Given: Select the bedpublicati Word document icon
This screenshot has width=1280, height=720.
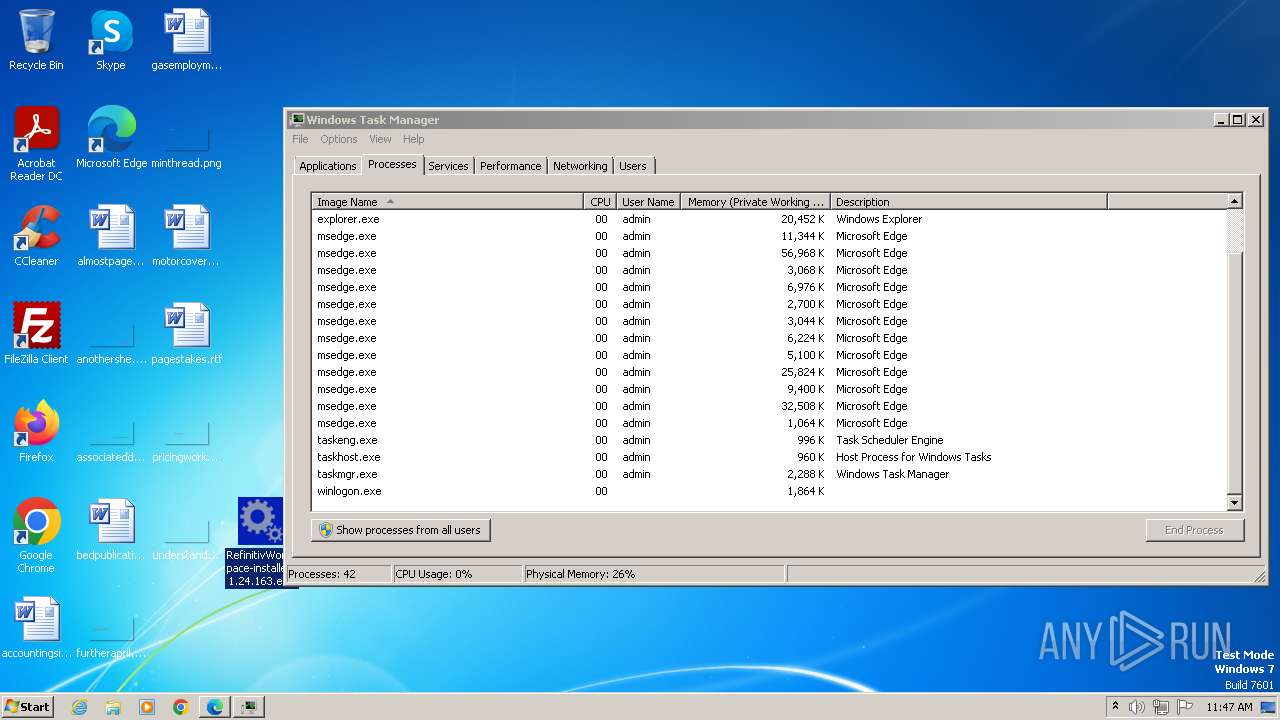Looking at the screenshot, I should [111, 530].
